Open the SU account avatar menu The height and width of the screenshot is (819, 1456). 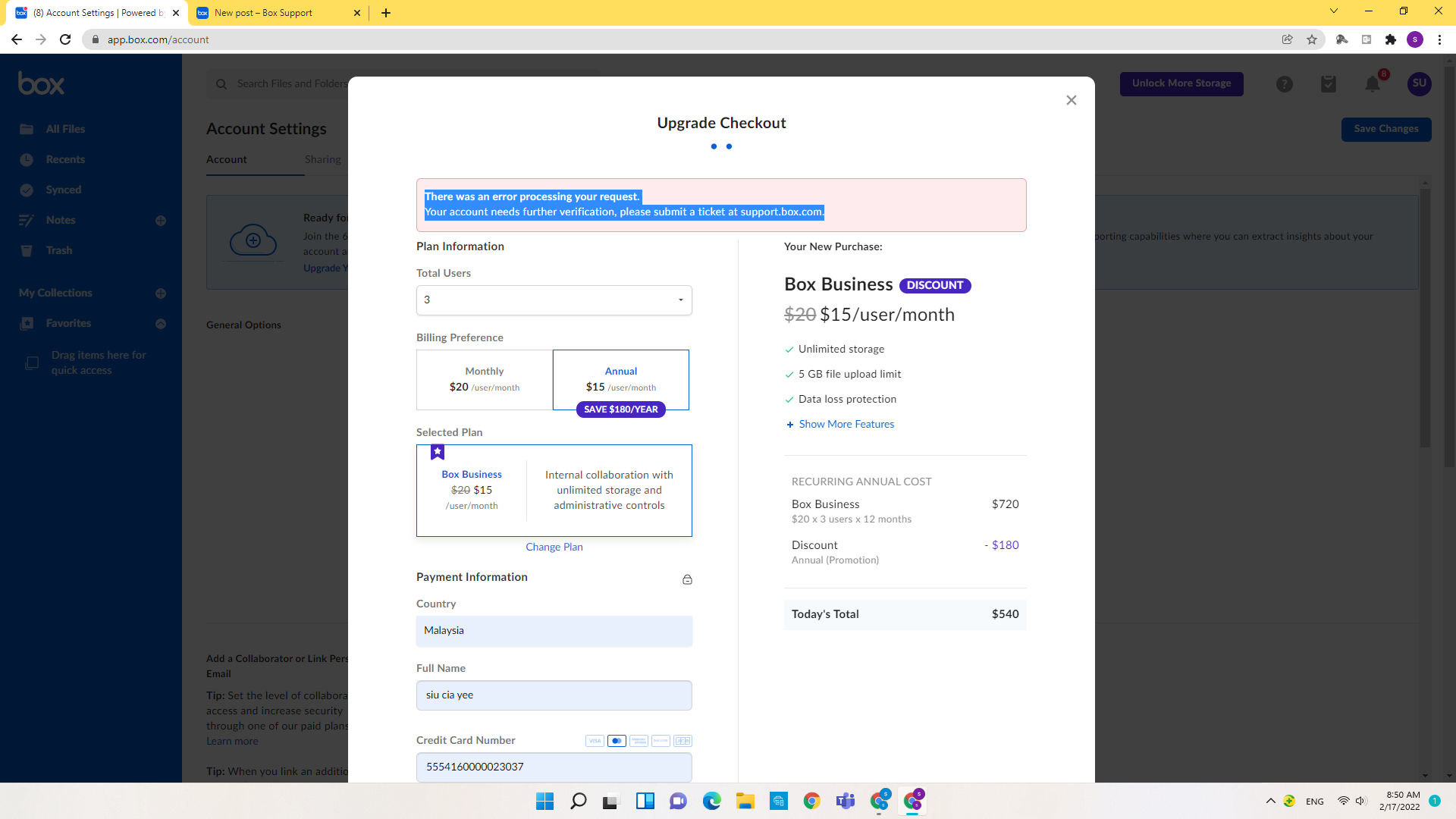coord(1420,83)
